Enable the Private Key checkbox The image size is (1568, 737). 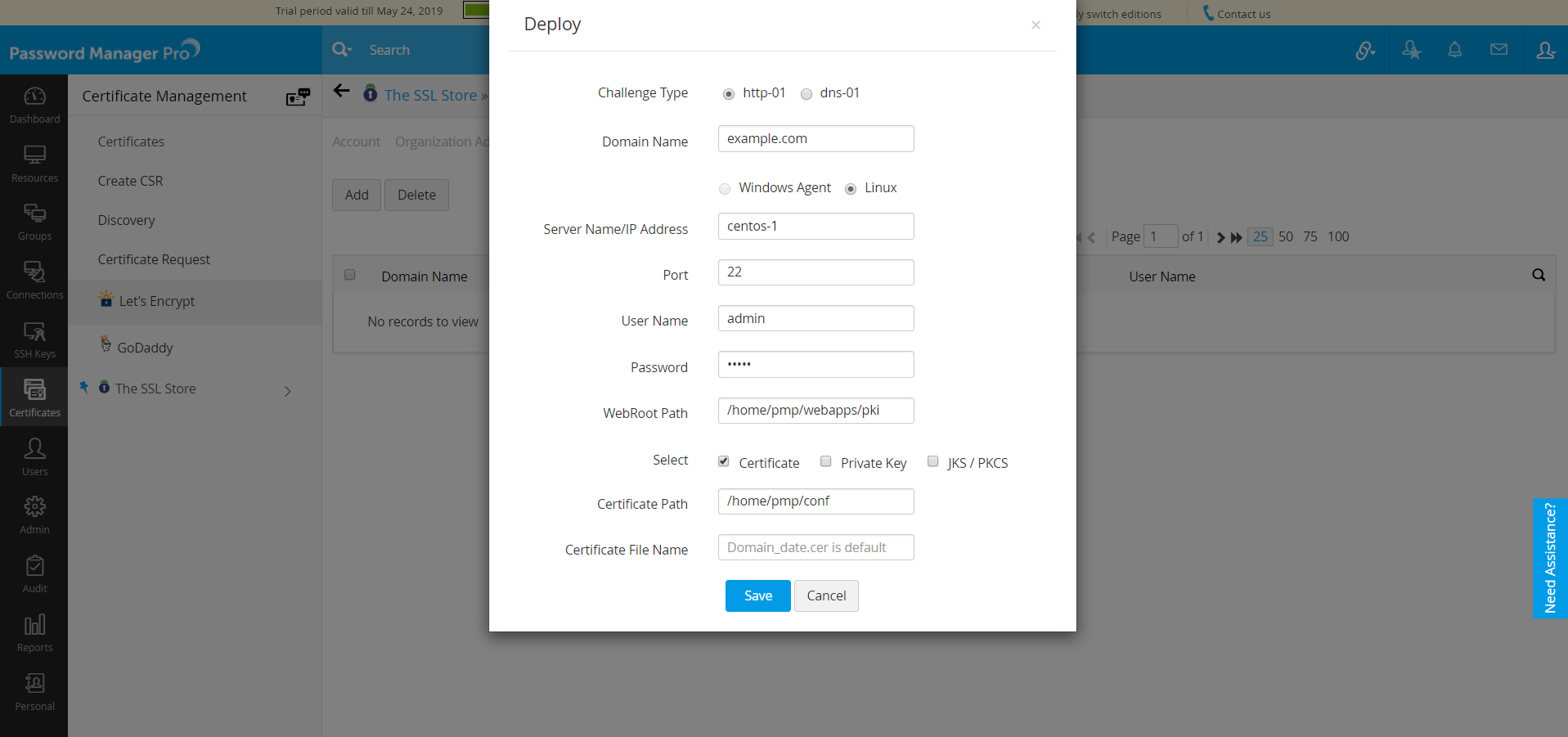(x=826, y=461)
